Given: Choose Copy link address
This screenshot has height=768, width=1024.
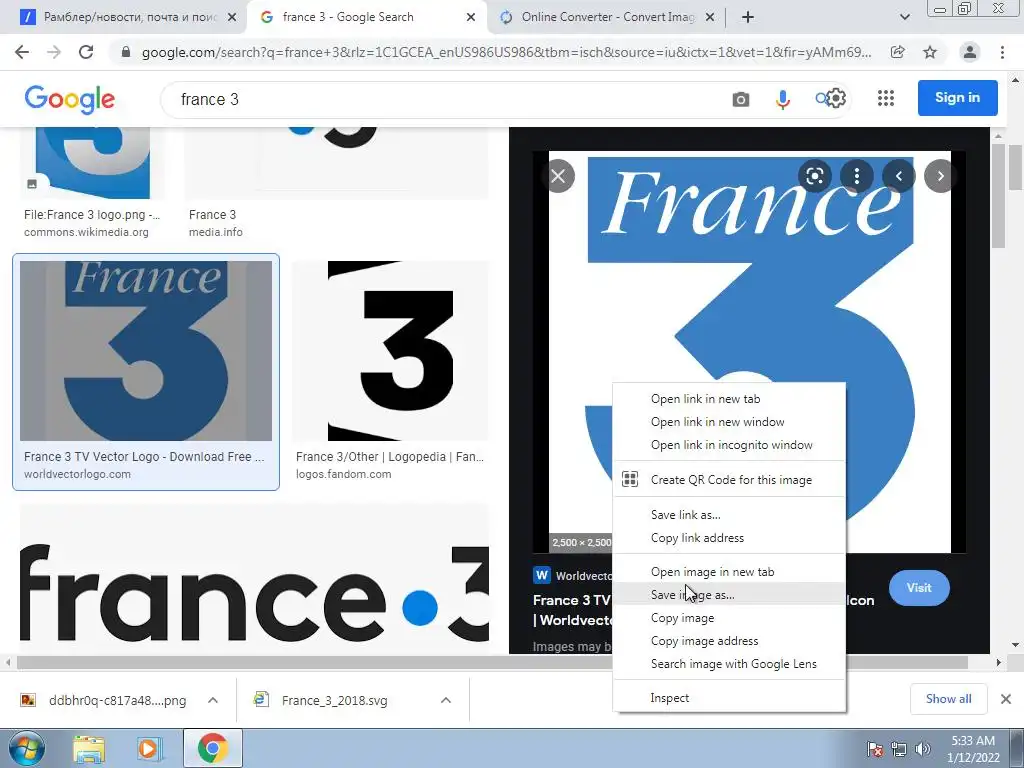Looking at the screenshot, I should coord(729,537).
